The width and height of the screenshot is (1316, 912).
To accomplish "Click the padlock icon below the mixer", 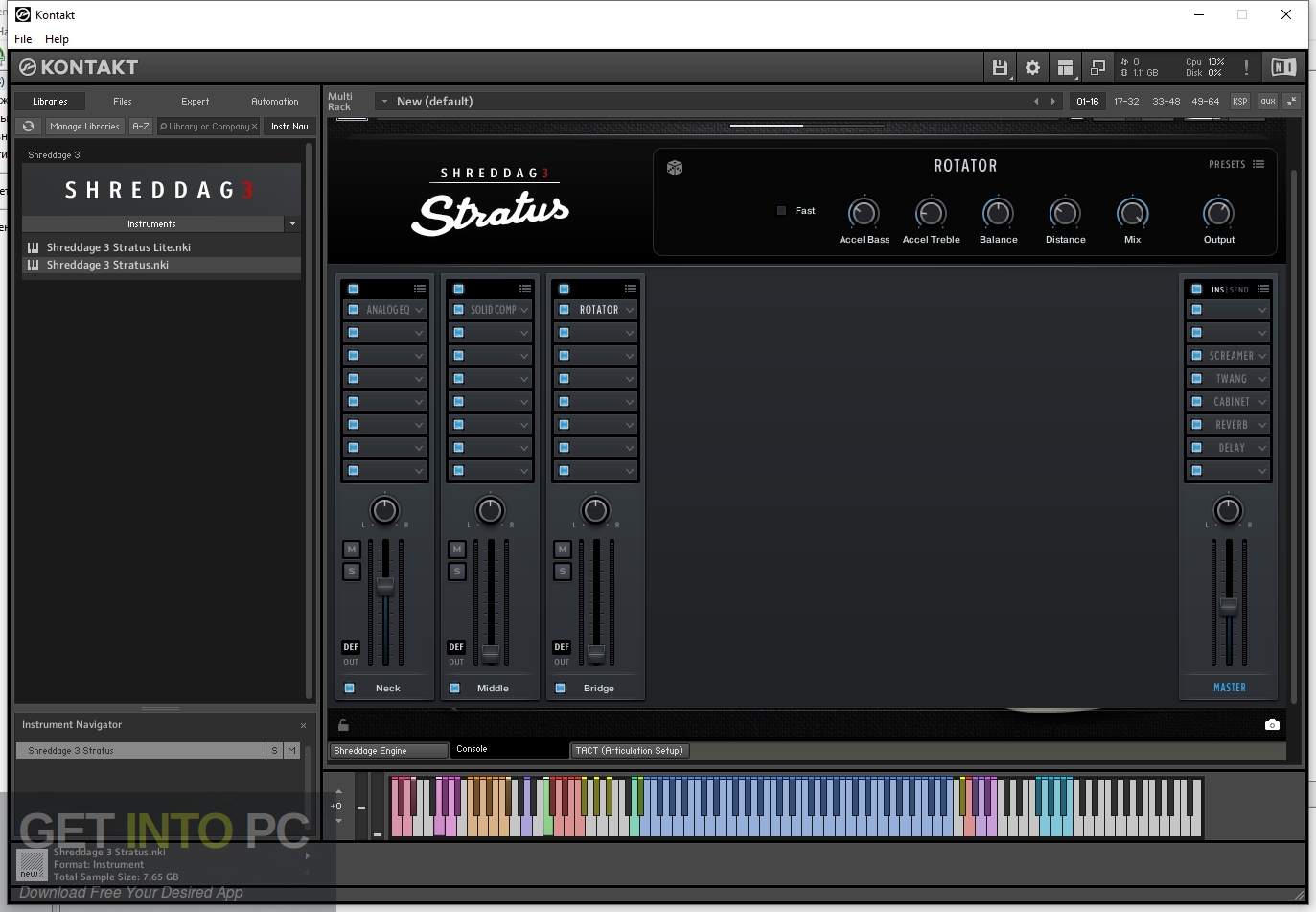I will pyautogui.click(x=343, y=725).
